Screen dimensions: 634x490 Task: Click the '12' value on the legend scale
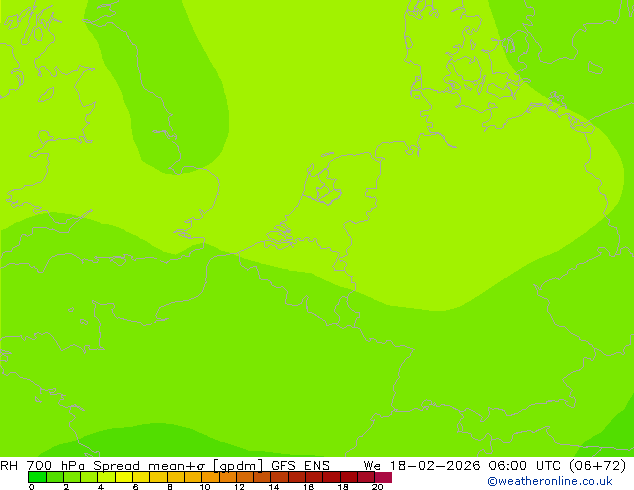[239, 487]
